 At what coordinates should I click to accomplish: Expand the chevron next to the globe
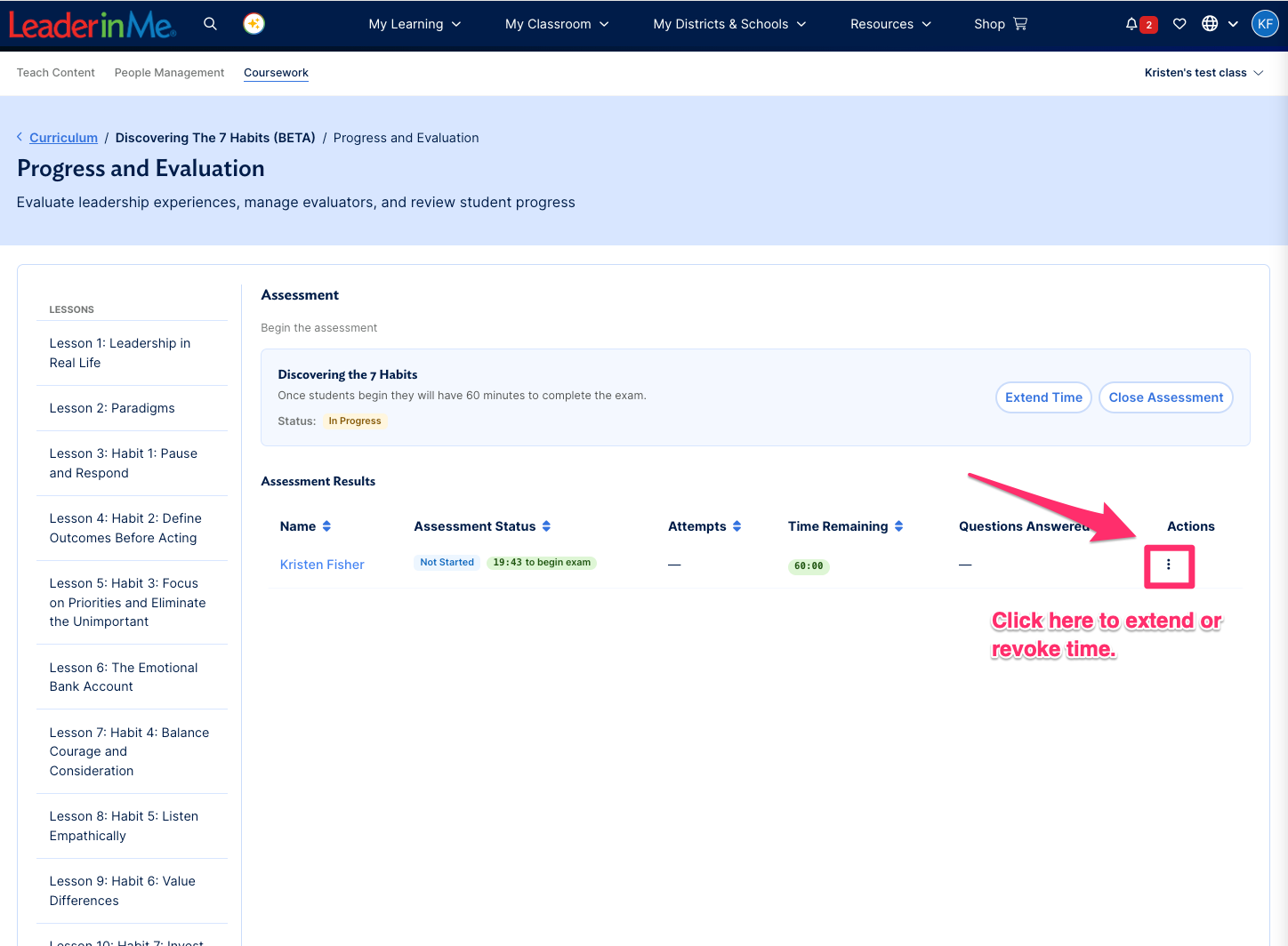(1233, 24)
